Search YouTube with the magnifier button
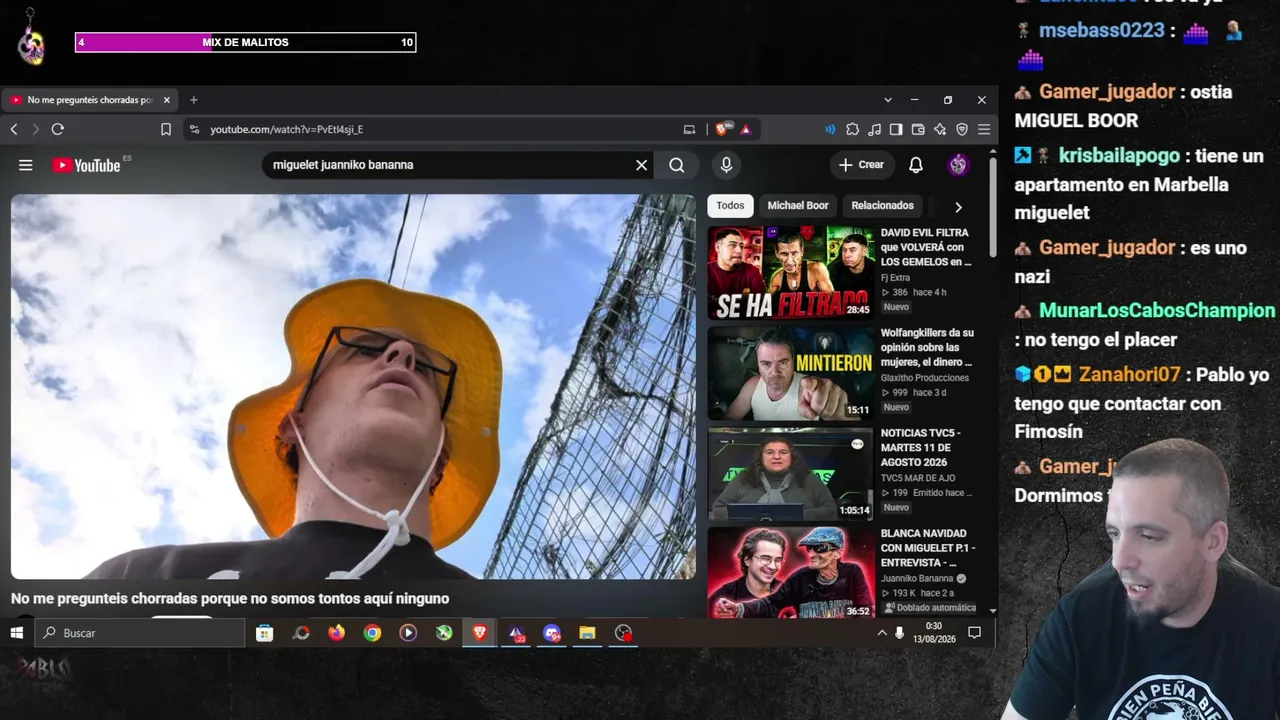The image size is (1280, 720). [677, 165]
